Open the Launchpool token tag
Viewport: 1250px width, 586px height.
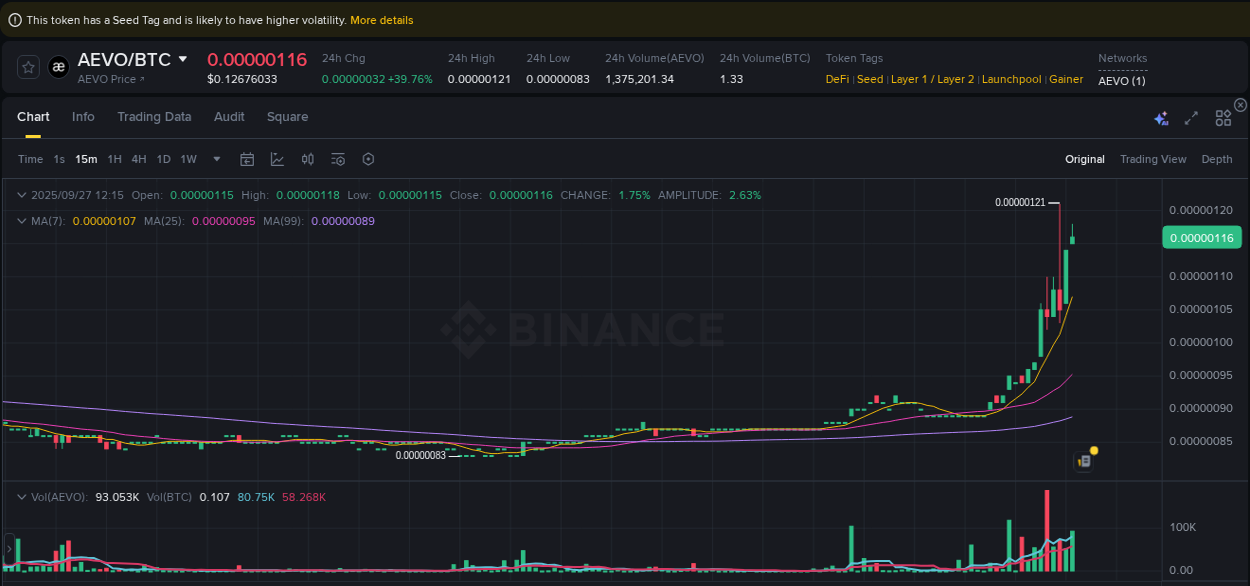click(1011, 79)
